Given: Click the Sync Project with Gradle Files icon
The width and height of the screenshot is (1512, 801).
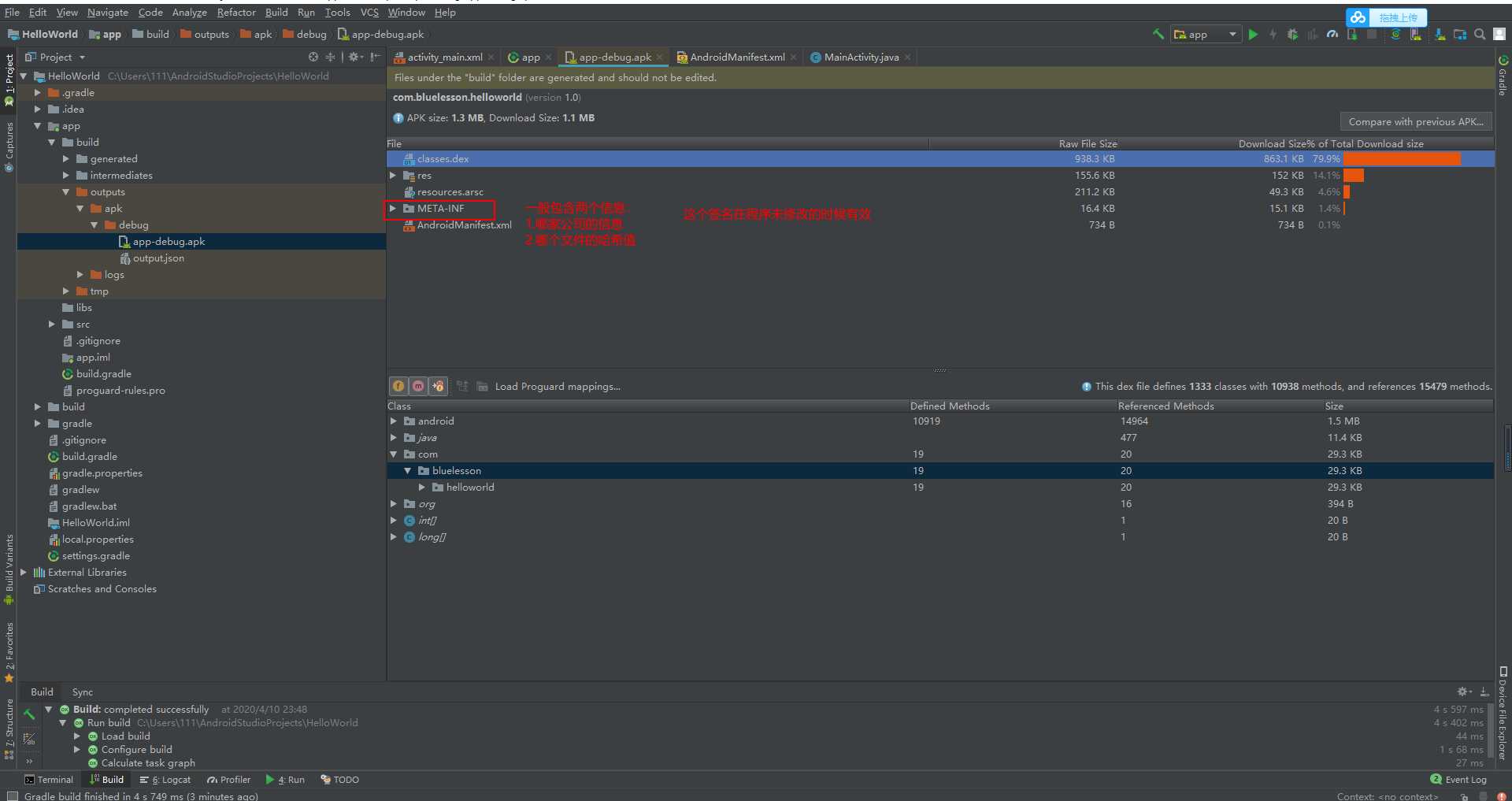Looking at the screenshot, I should tap(1395, 34).
